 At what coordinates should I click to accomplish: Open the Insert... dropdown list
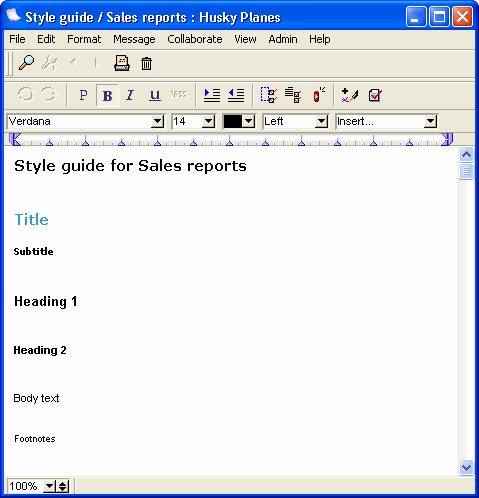pyautogui.click(x=430, y=121)
